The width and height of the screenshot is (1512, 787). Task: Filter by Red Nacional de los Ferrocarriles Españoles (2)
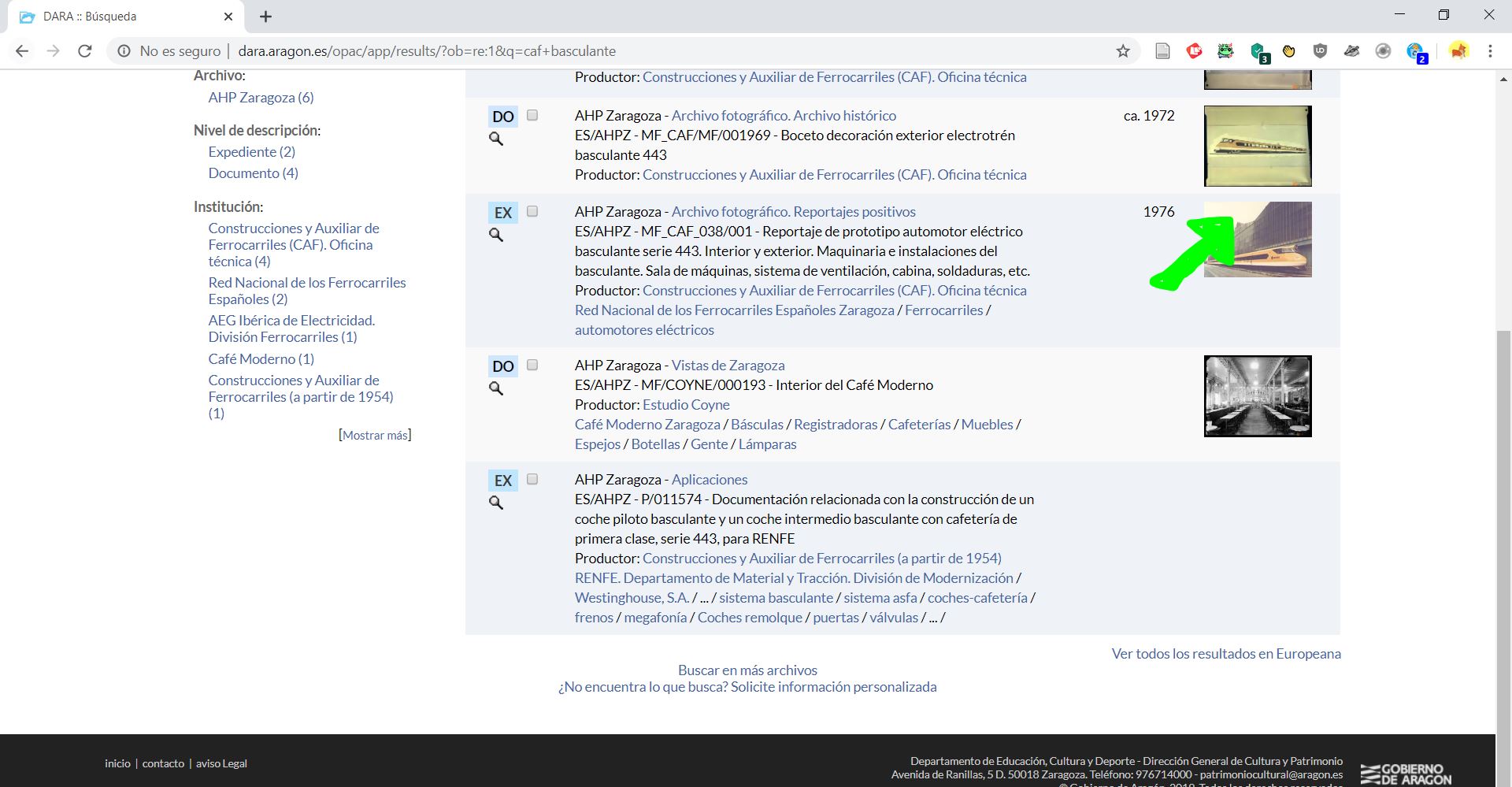click(x=307, y=291)
